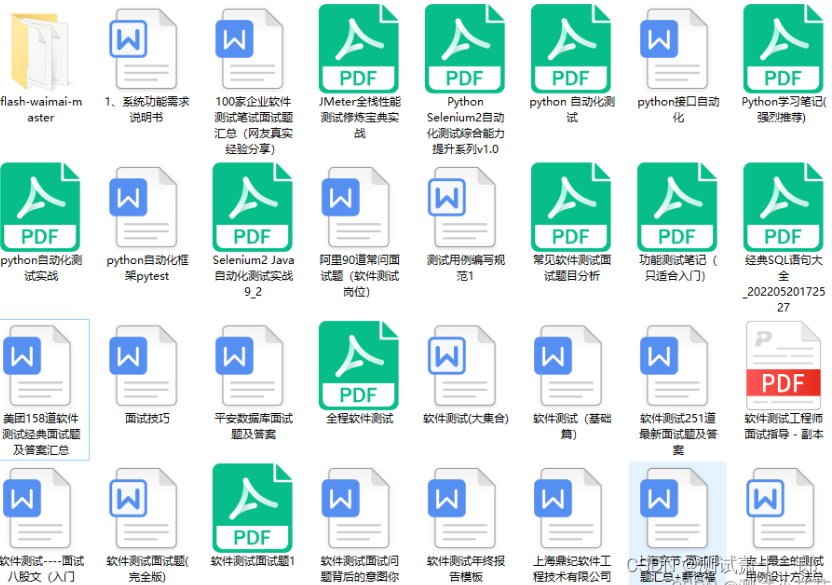The height and width of the screenshot is (585, 832).
Task: Select the python自动化测试实战 PDF icon
Action: pos(40,207)
